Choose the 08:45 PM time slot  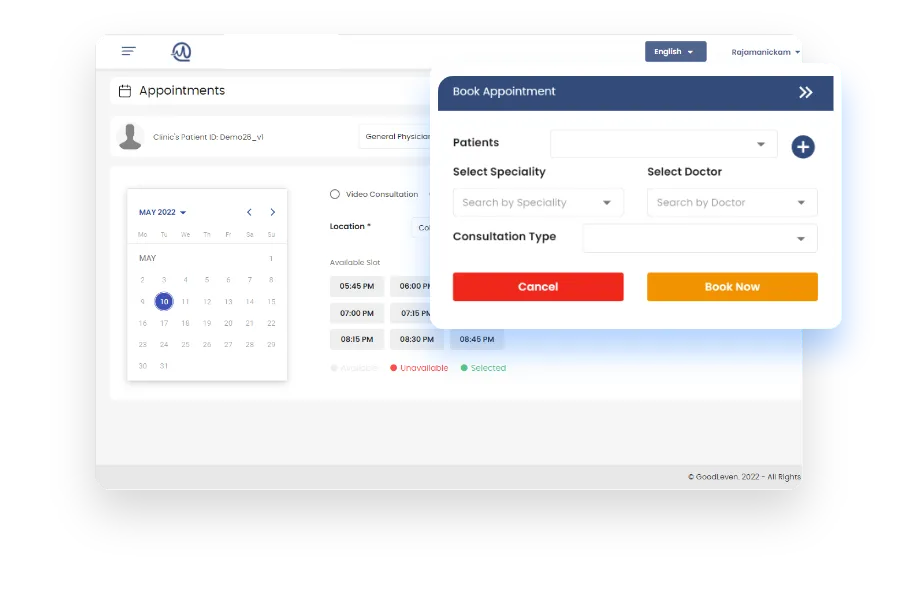(x=477, y=339)
